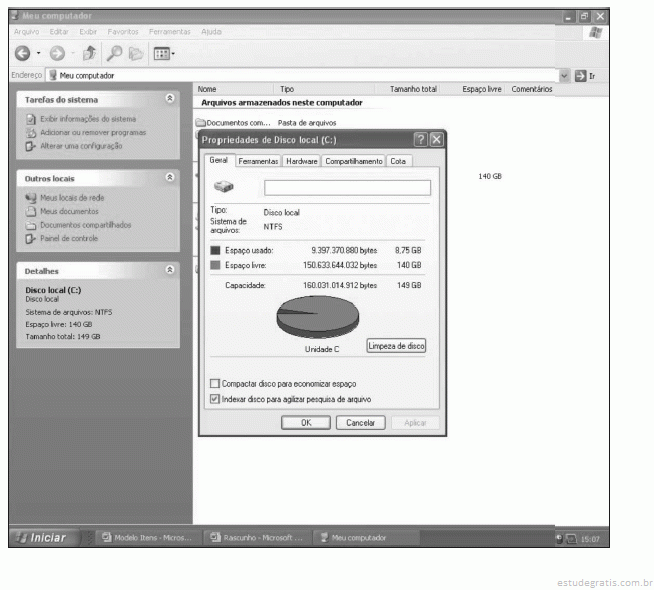This screenshot has width=654, height=590.
Task: Click the Exibir informações do sistema icon
Action: pos(31,119)
